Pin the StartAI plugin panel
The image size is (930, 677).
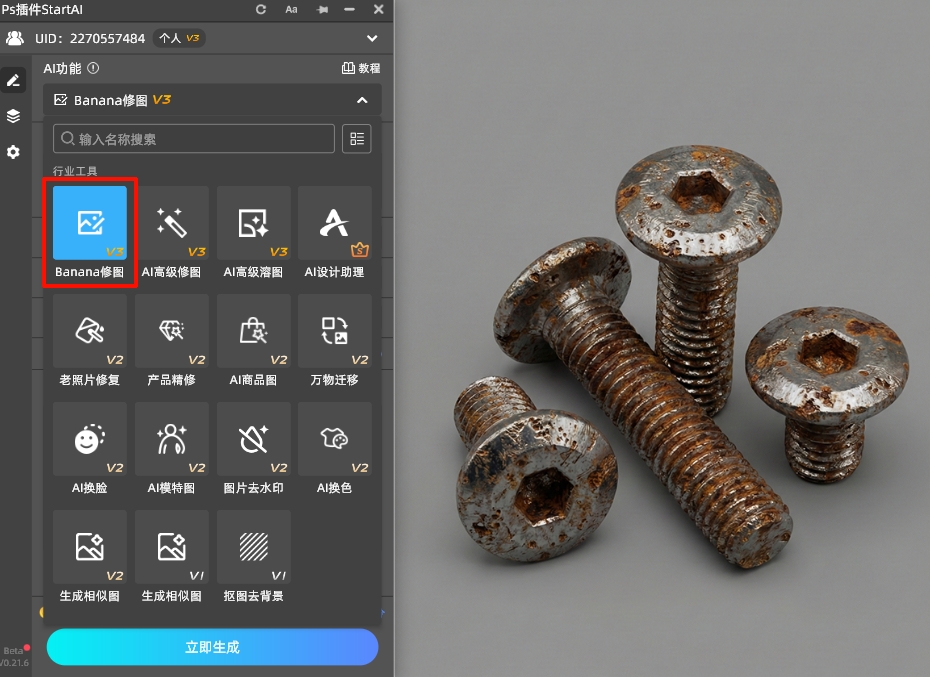[x=322, y=9]
